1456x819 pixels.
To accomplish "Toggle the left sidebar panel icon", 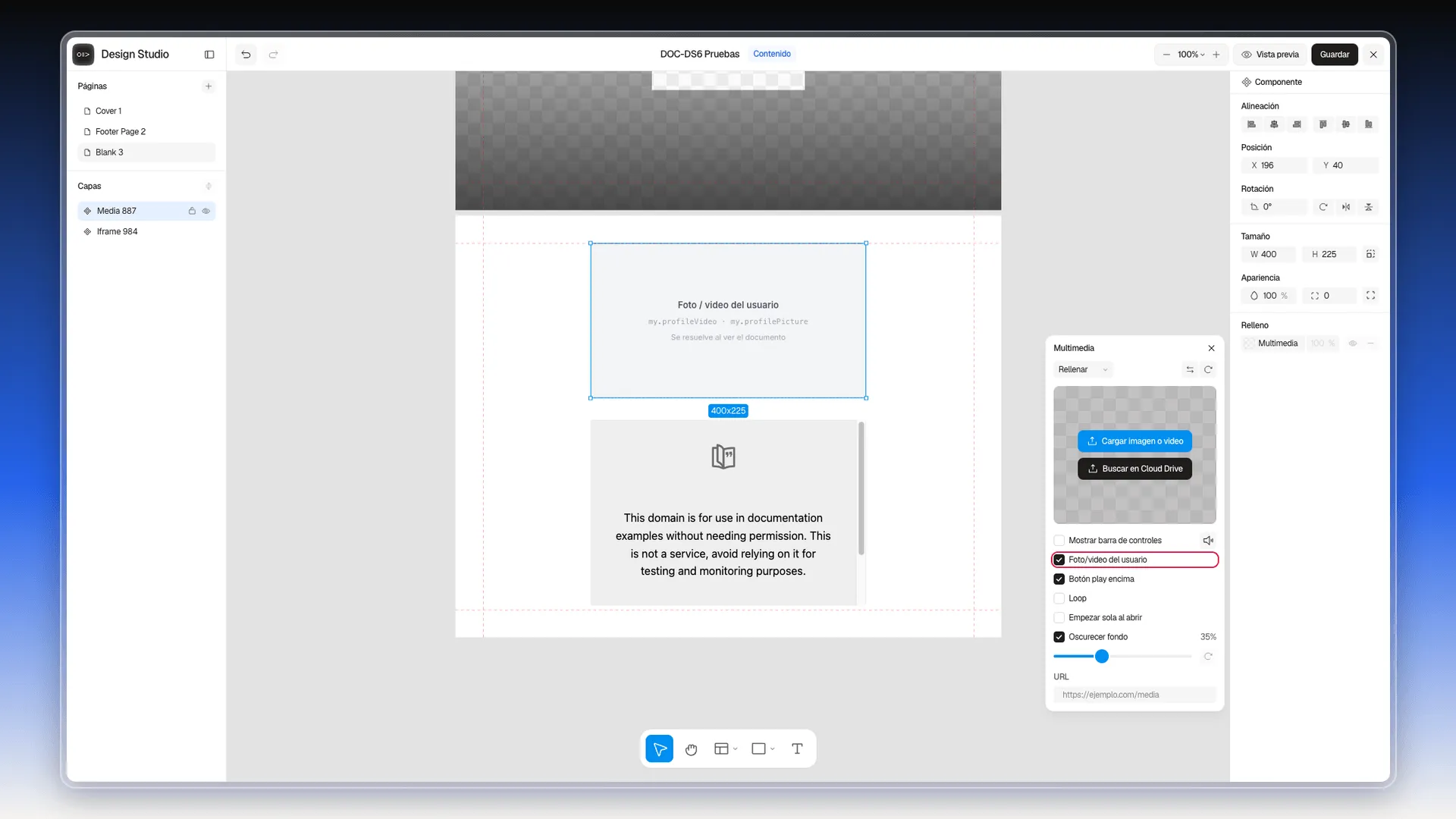I will [209, 55].
